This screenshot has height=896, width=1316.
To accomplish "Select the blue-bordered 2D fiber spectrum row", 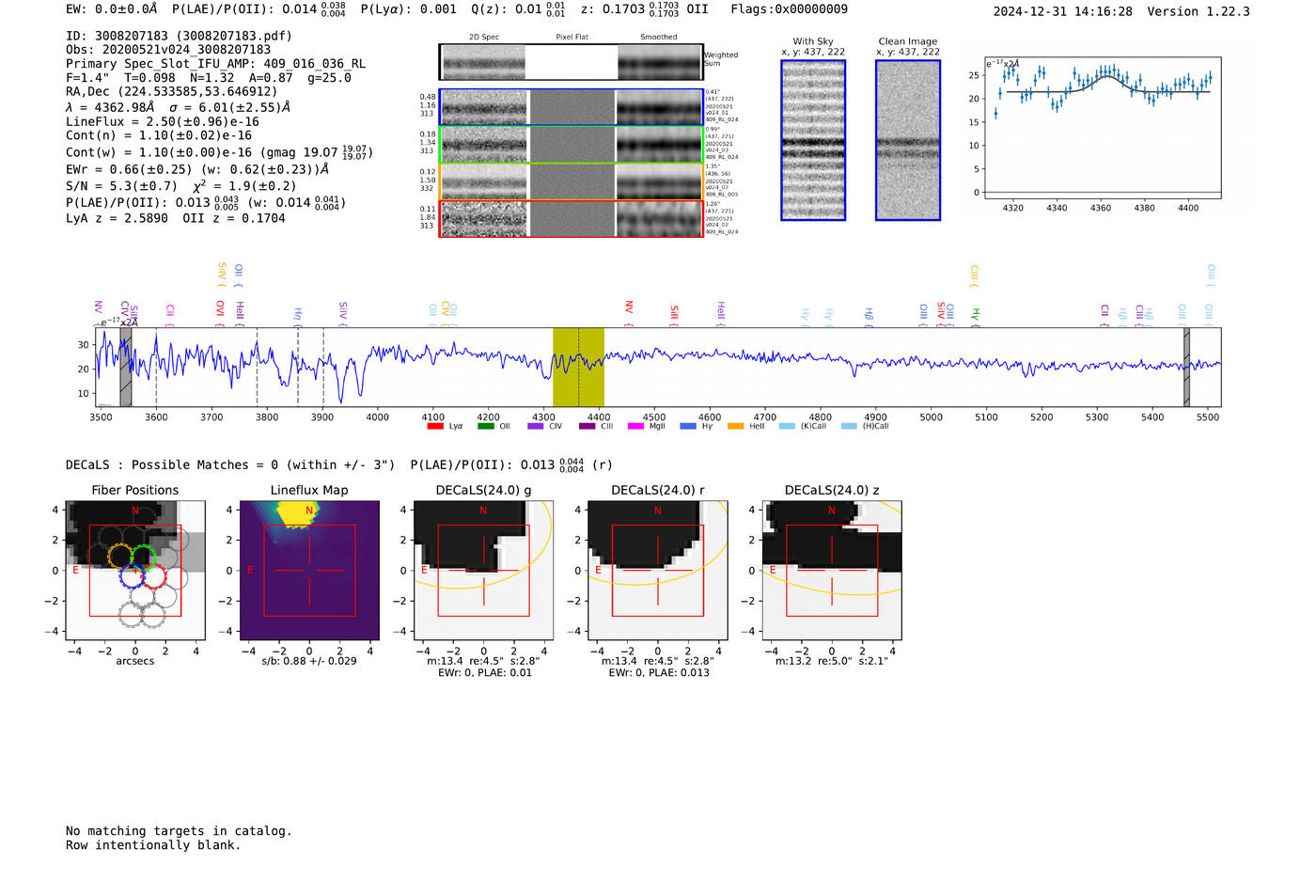I will (x=571, y=107).
